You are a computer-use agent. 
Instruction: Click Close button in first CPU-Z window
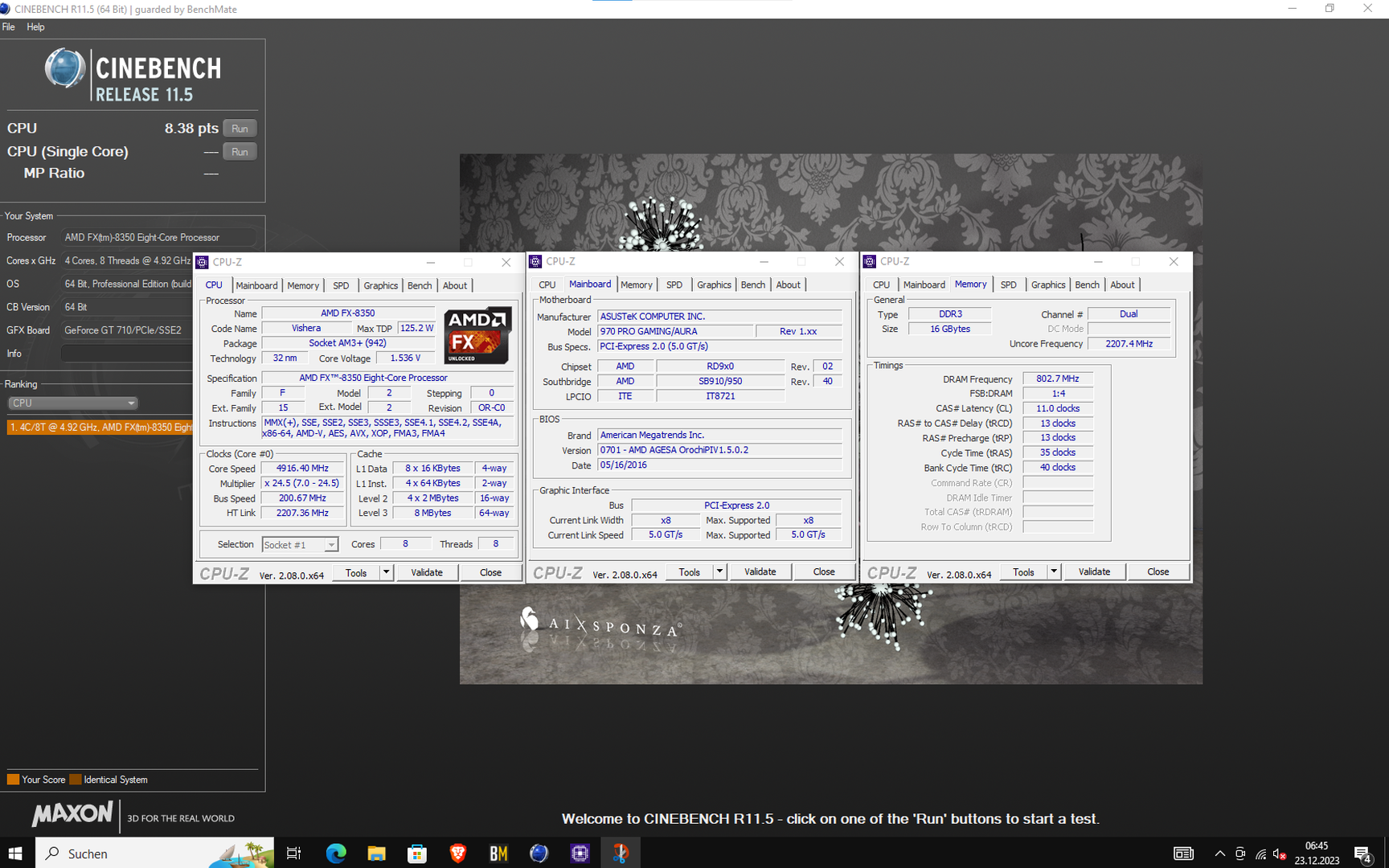click(490, 572)
